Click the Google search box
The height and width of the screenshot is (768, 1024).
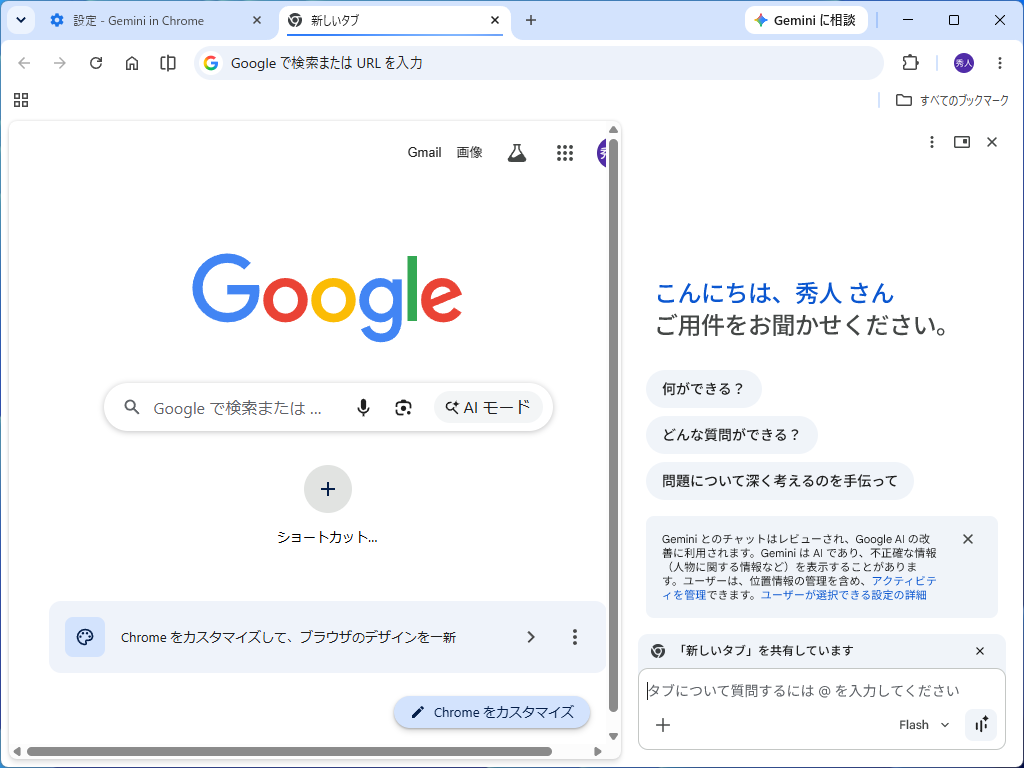[x=328, y=408]
